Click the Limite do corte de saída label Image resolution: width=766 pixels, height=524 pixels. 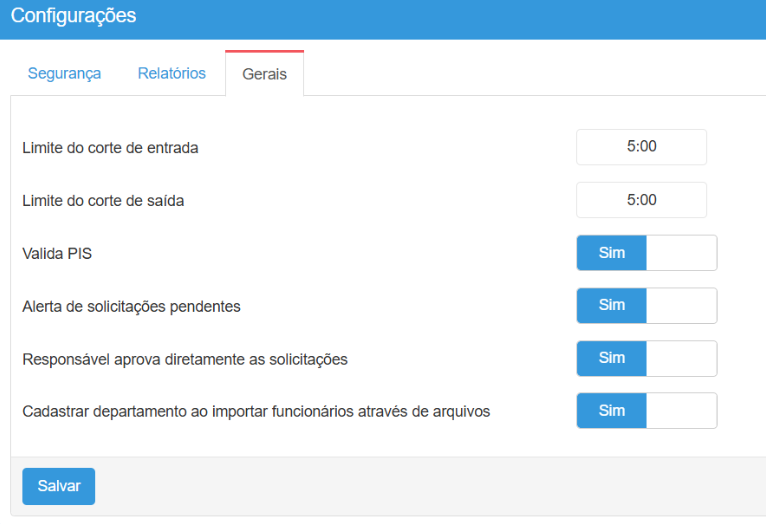pos(103,201)
